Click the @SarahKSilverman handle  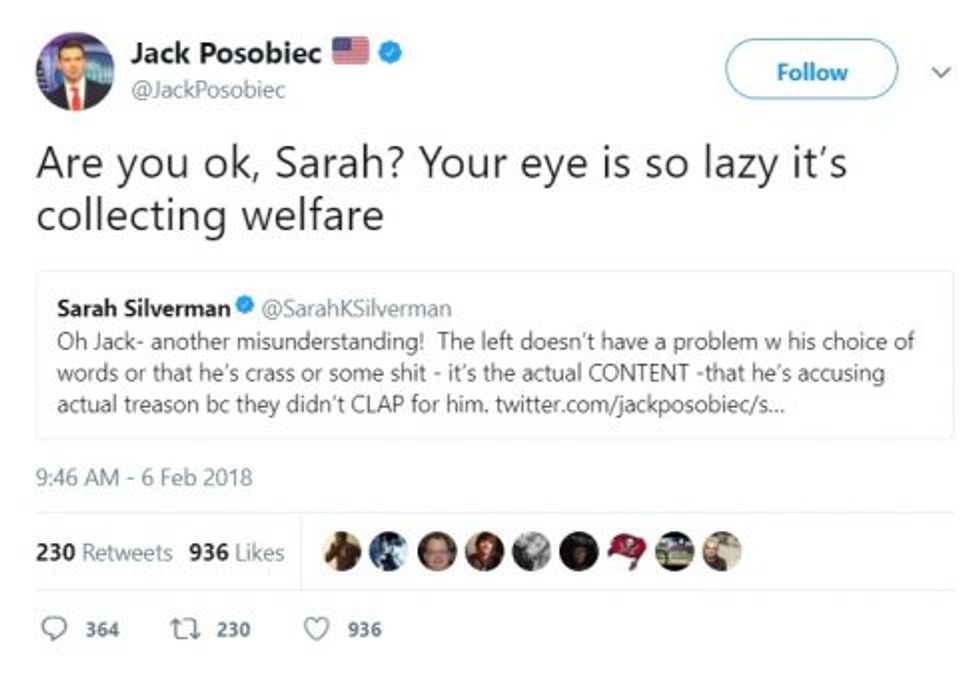pyautogui.click(x=356, y=308)
